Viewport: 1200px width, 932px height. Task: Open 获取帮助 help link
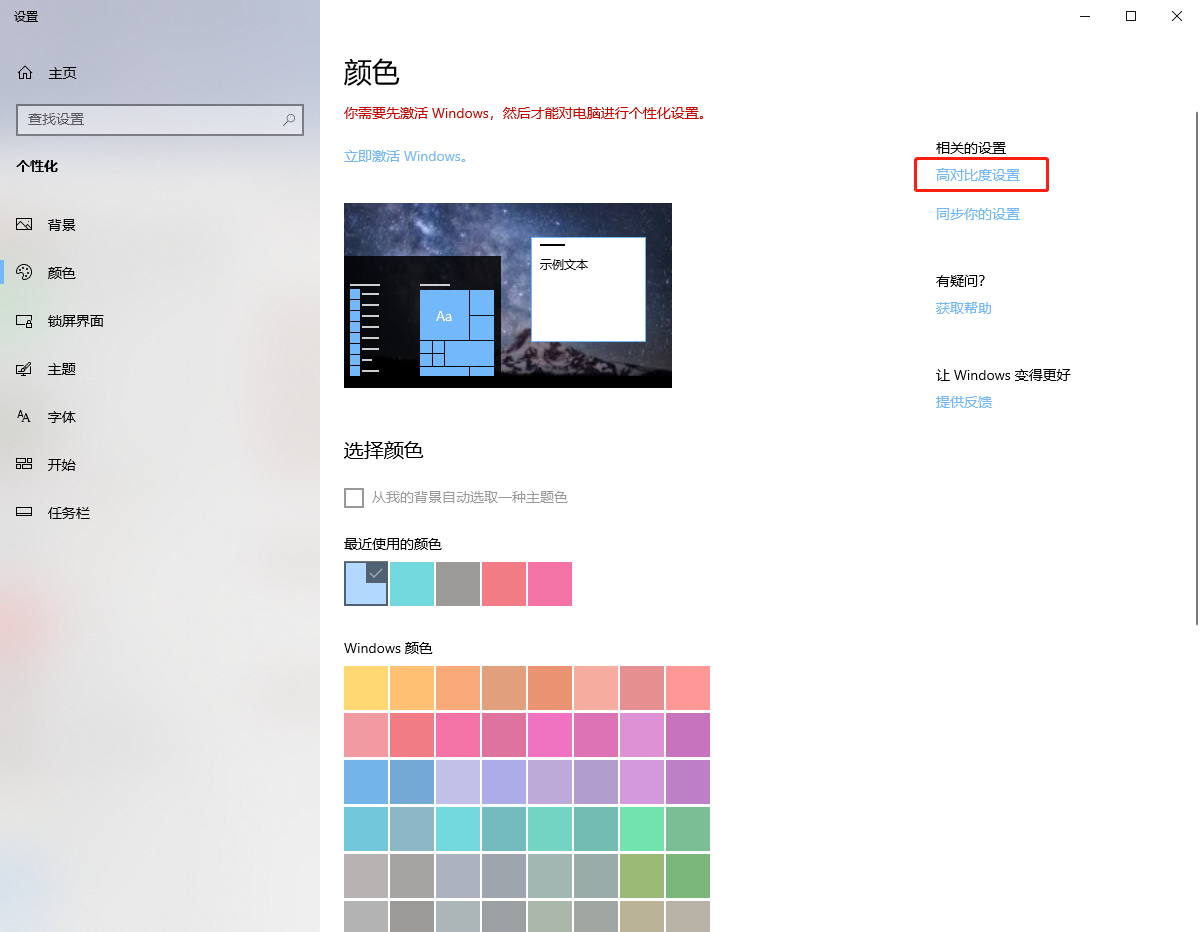pyautogui.click(x=963, y=307)
